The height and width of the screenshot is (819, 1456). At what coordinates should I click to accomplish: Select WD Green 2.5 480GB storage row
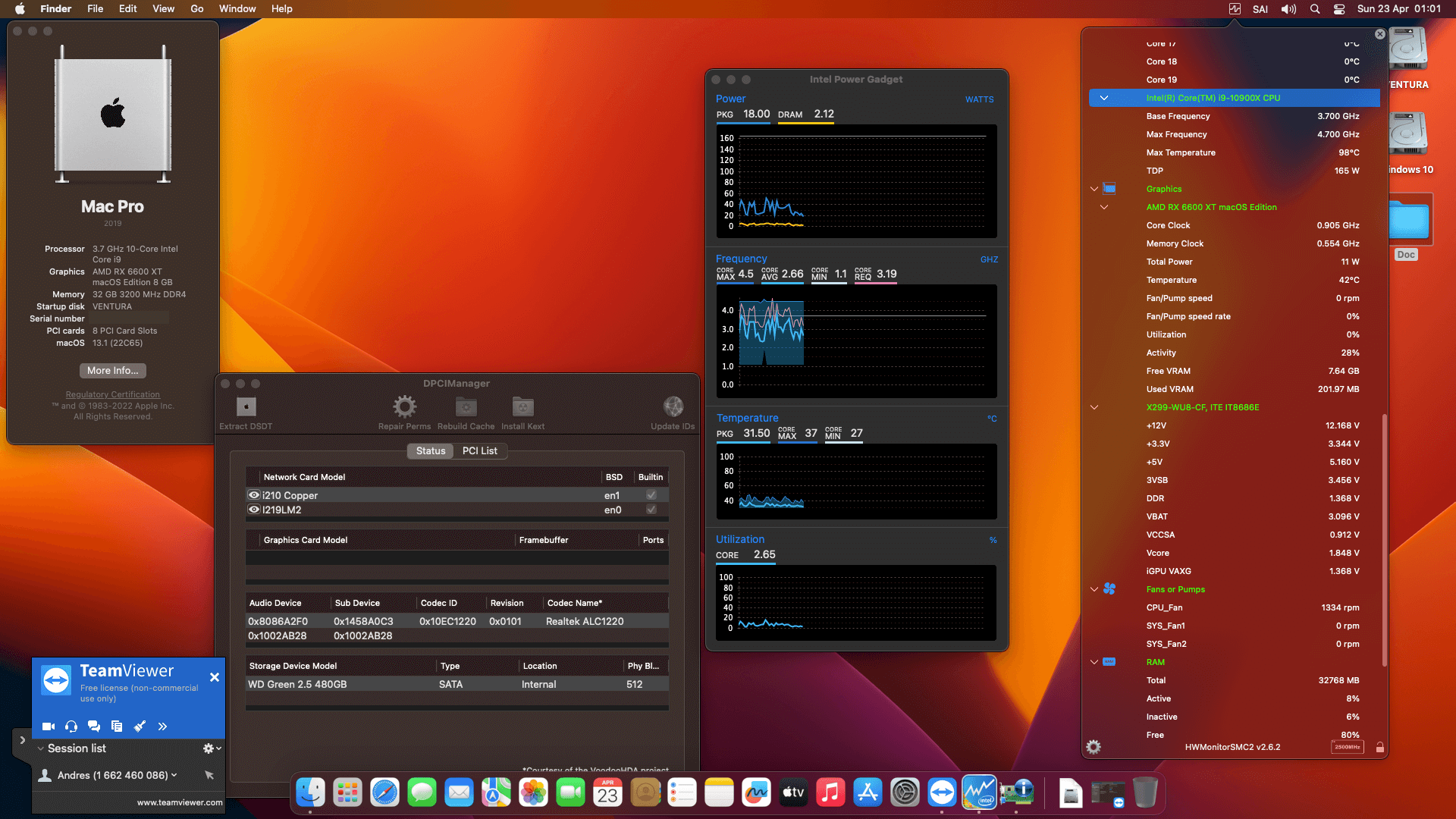(457, 684)
